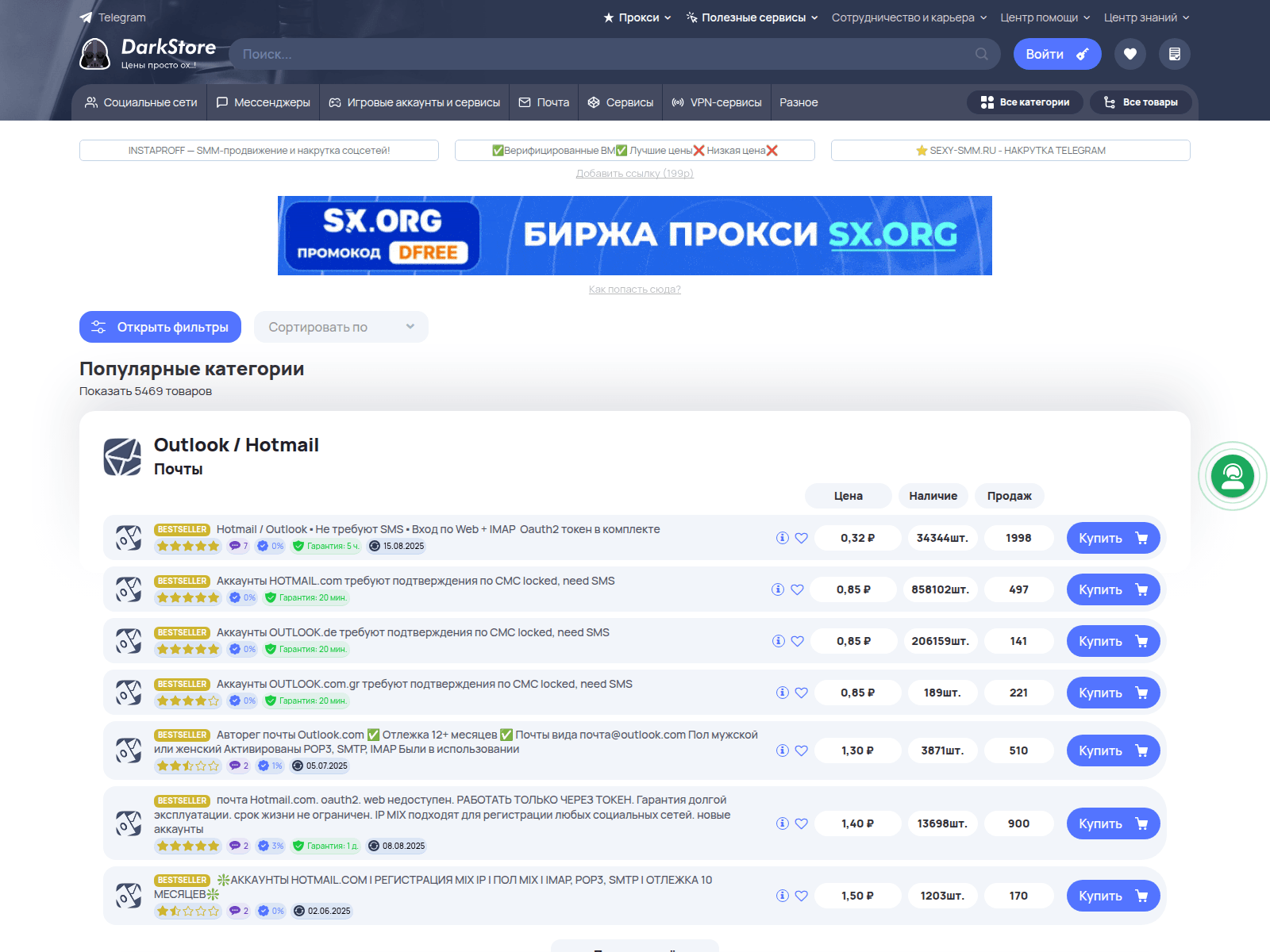Image resolution: width=1270 pixels, height=952 pixels.
Task: Select 'Игровые аккаунты и сервисы' category
Action: coord(414,102)
